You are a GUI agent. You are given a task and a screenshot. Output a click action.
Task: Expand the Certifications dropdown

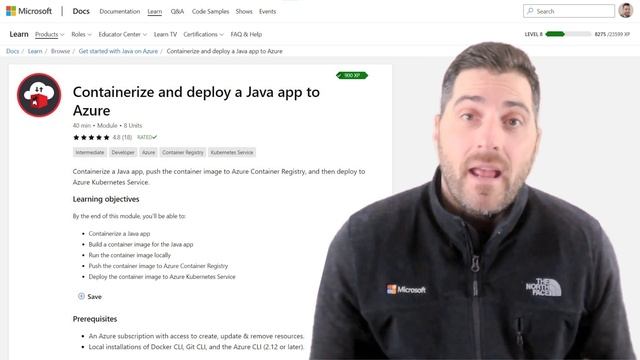click(x=203, y=34)
